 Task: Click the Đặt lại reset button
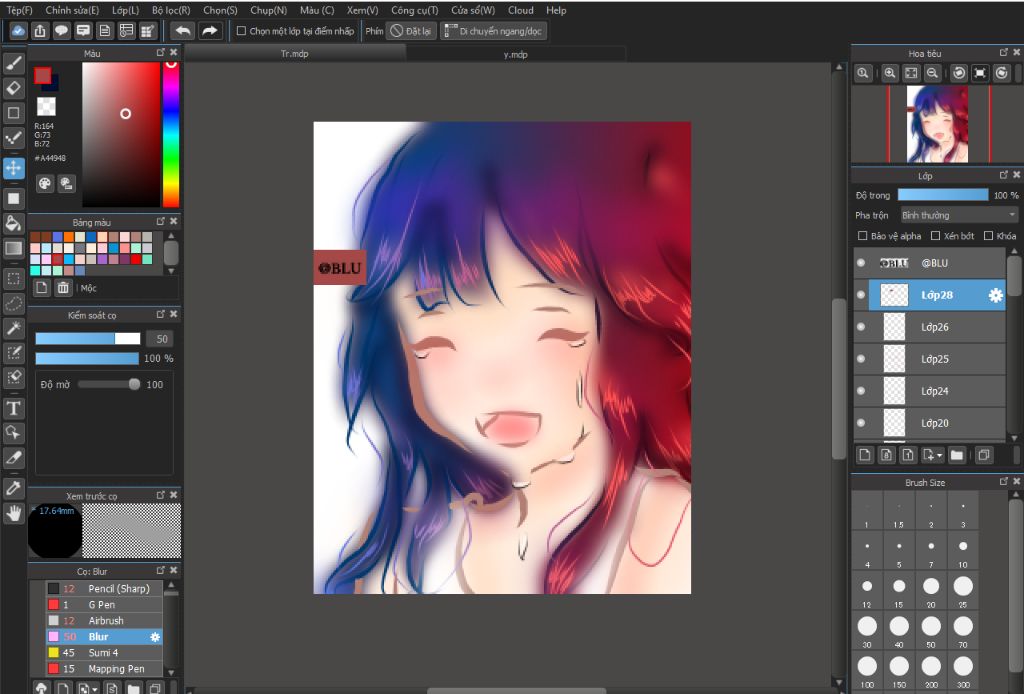coord(411,31)
